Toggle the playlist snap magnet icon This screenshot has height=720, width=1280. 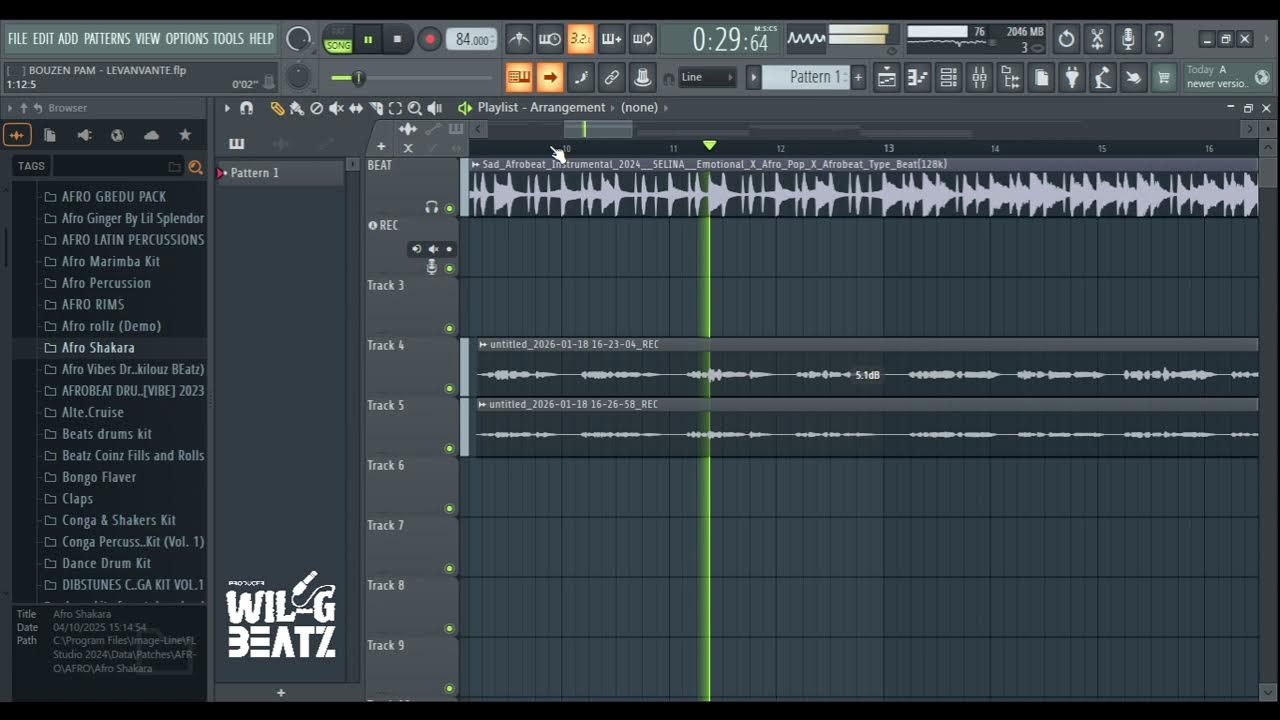pos(247,108)
